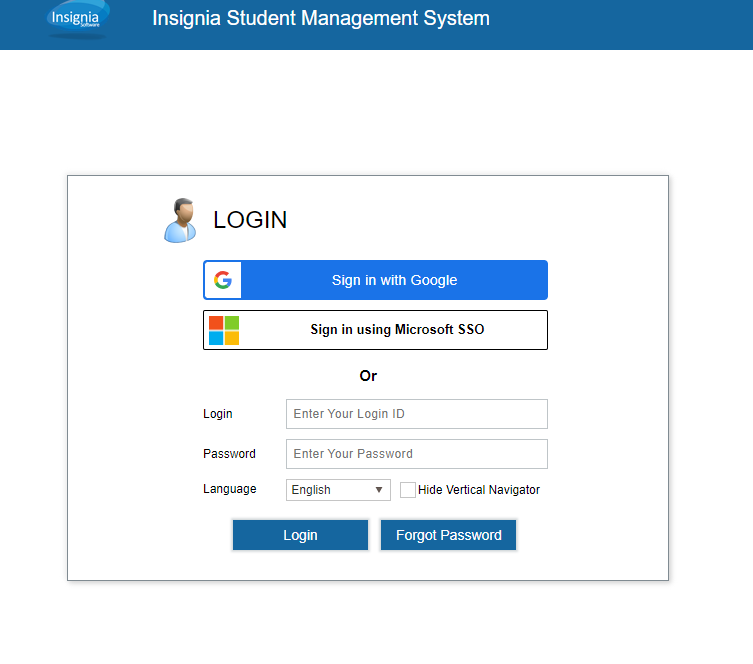Click the Hide Vertical Navigator label text

(479, 490)
